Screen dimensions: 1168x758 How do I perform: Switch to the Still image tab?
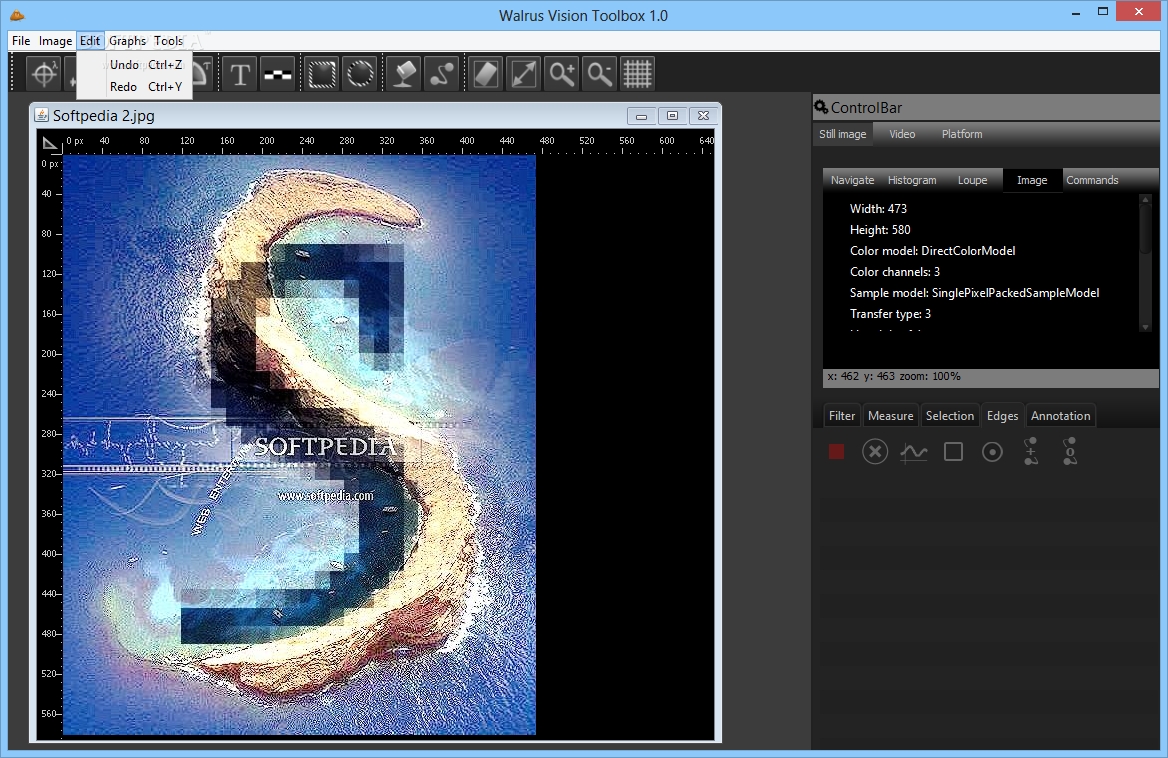pyautogui.click(x=842, y=134)
